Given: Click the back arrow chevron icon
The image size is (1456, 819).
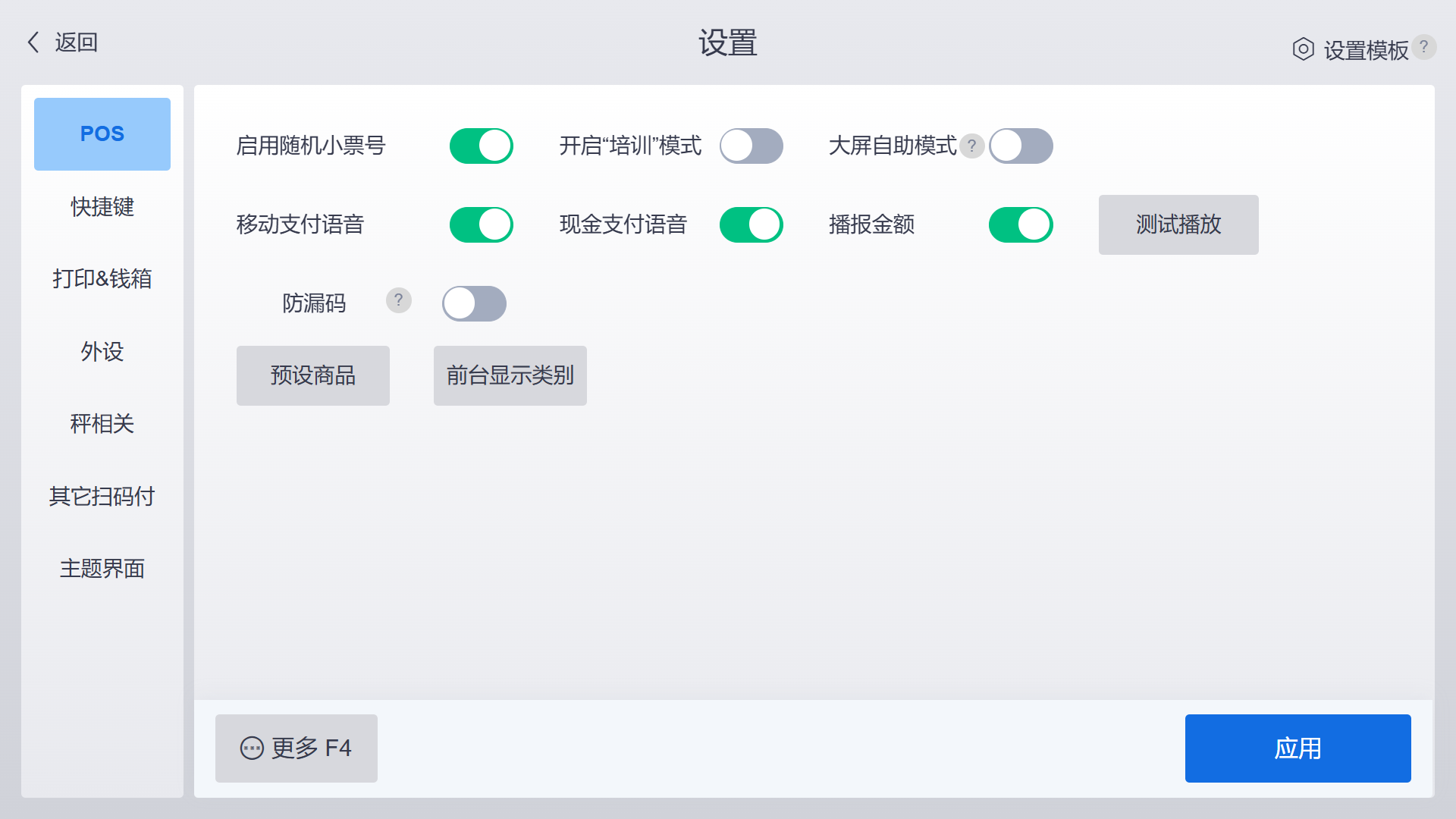Looking at the screenshot, I should coord(32,42).
